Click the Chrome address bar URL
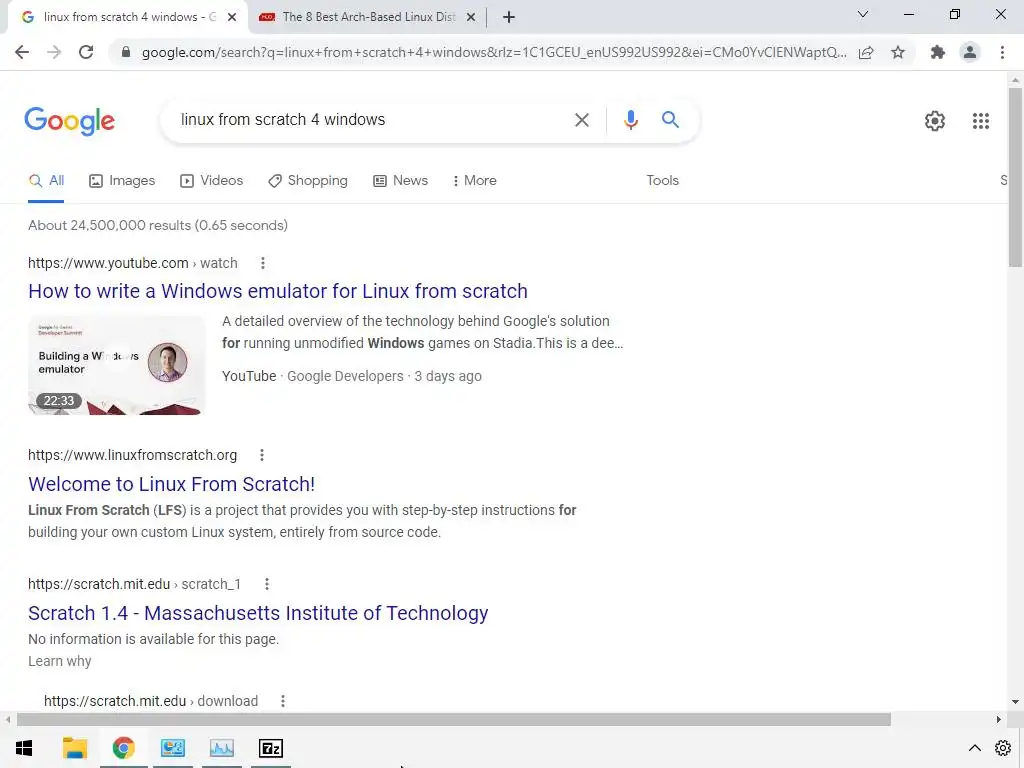The height and width of the screenshot is (768, 1024). (494, 52)
